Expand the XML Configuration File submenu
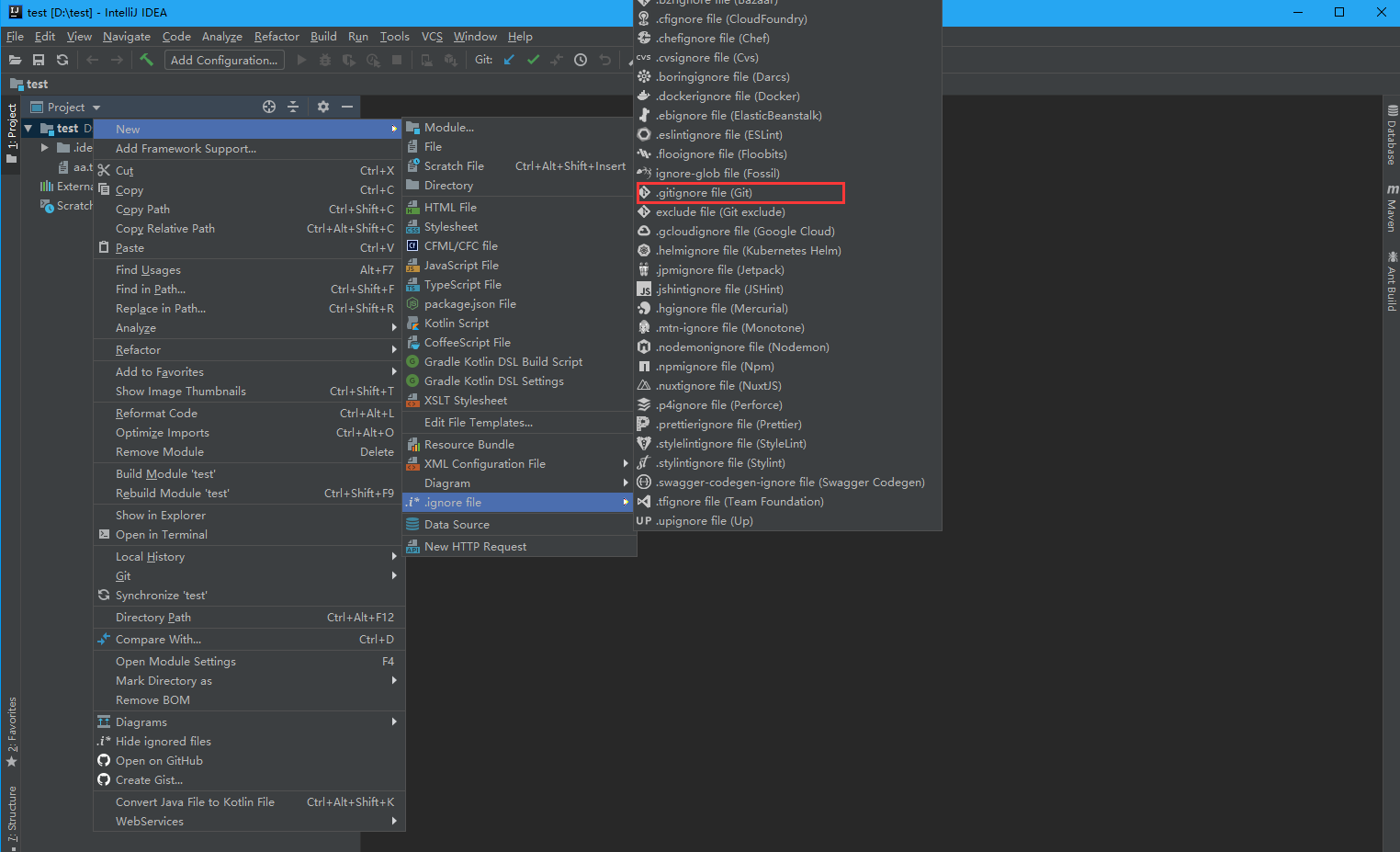Screen dimensions: 1400x852 point(518,464)
